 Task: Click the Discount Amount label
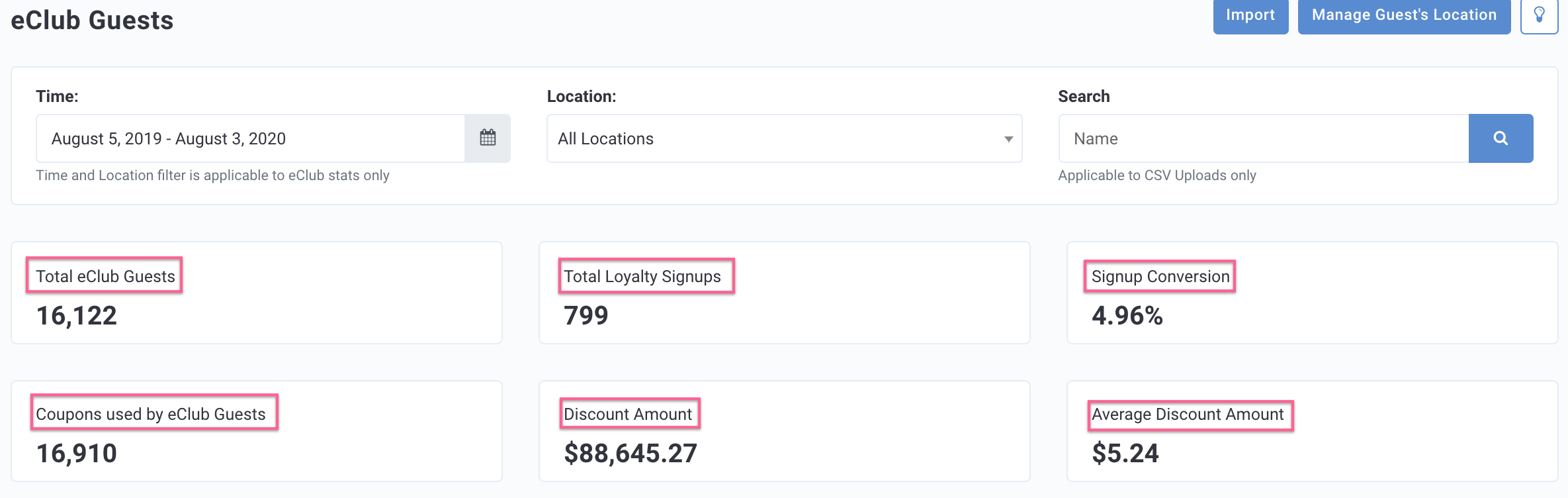click(628, 414)
